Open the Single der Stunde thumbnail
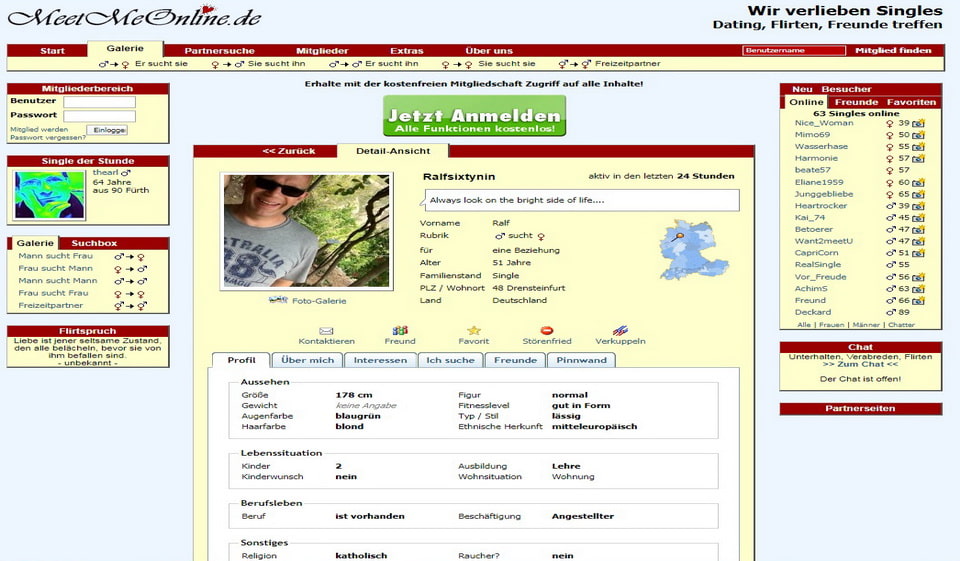Image resolution: width=960 pixels, height=561 pixels. click(x=50, y=194)
